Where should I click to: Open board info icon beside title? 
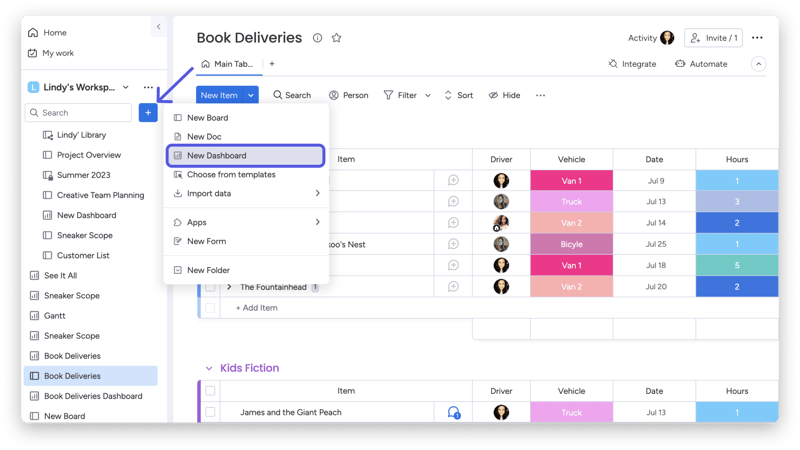point(317,38)
